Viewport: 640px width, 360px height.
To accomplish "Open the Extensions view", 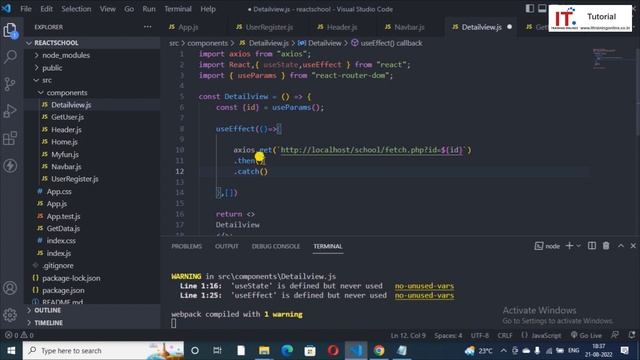I will click(x=10, y=138).
